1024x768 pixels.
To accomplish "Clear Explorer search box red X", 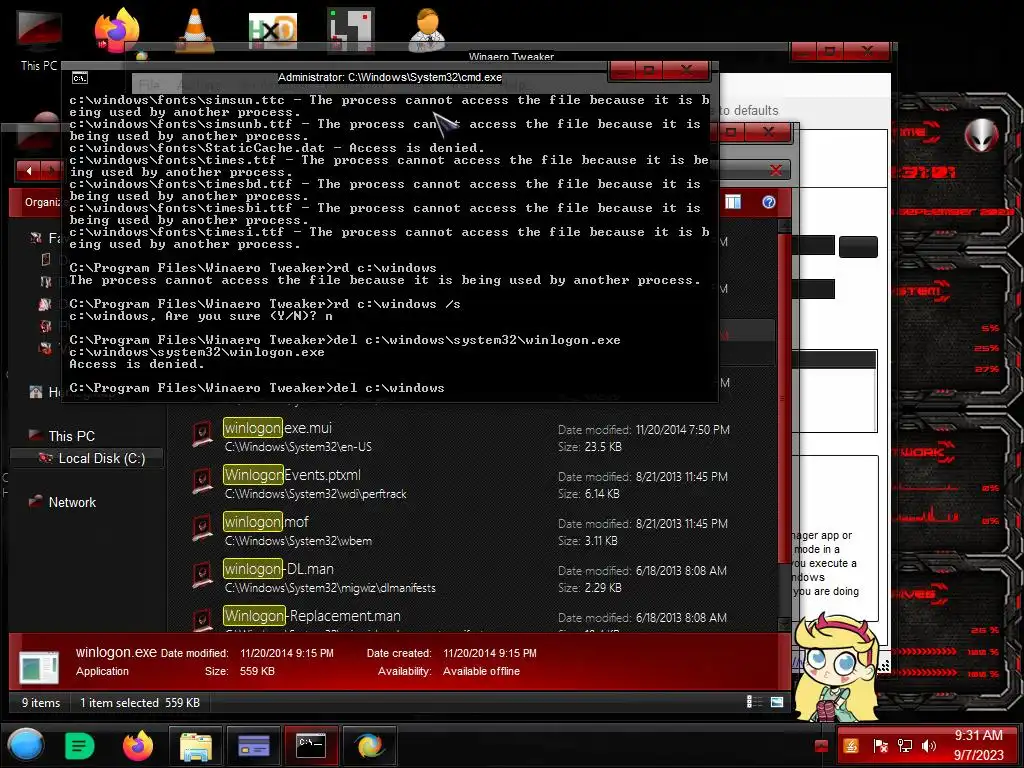I will [x=776, y=170].
